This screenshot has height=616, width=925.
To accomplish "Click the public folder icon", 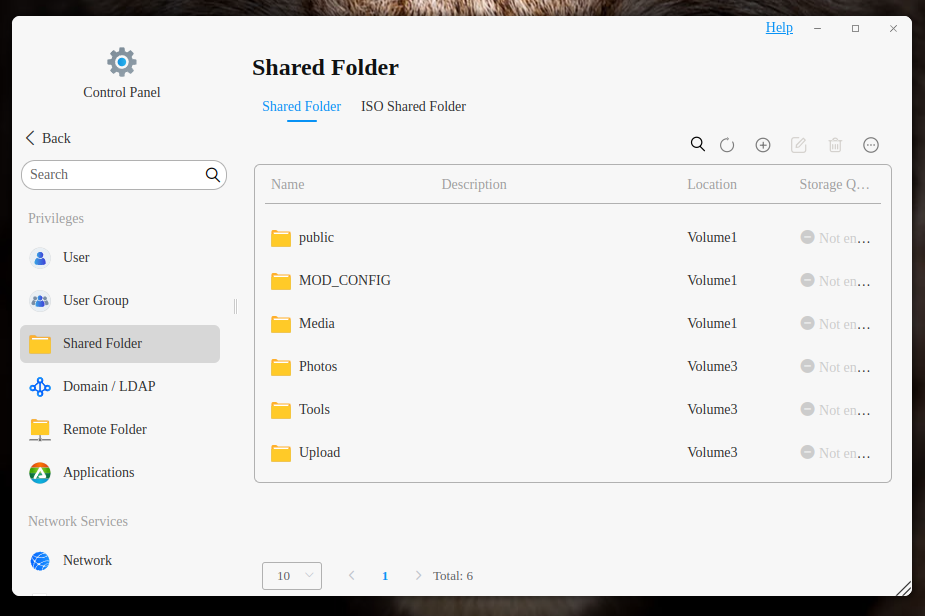I will 281,238.
